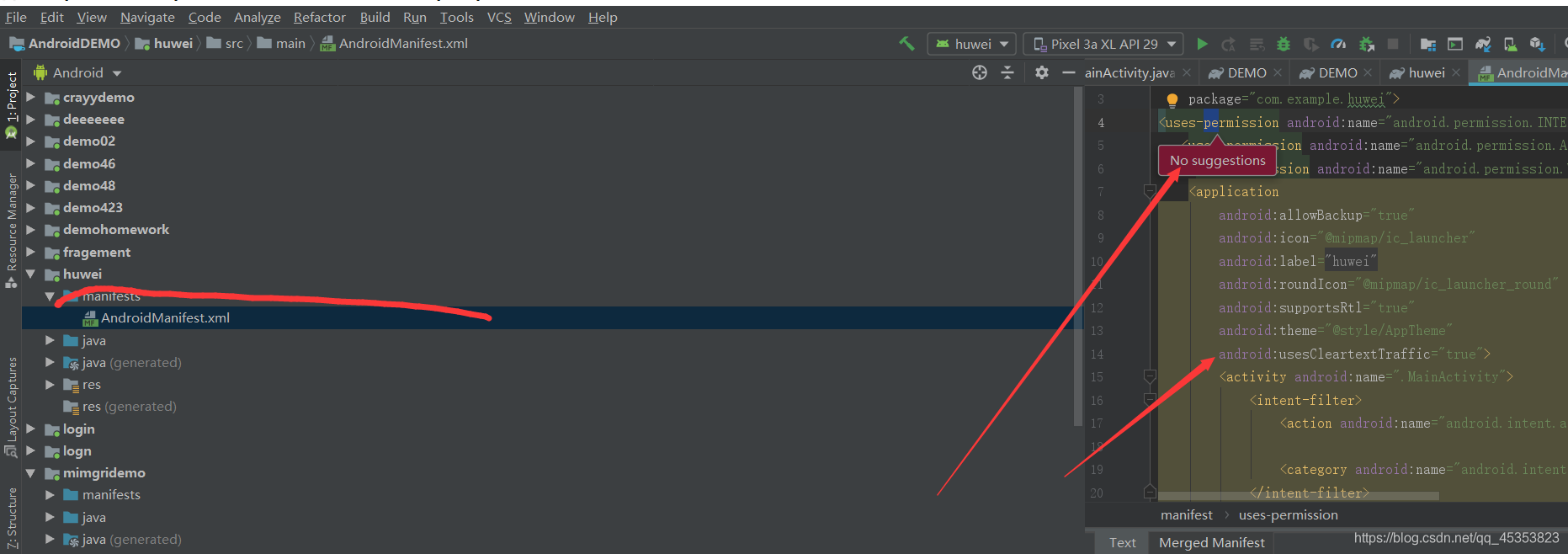
Task: Click the Attach Debugger to Android Process icon
Action: tap(1366, 44)
